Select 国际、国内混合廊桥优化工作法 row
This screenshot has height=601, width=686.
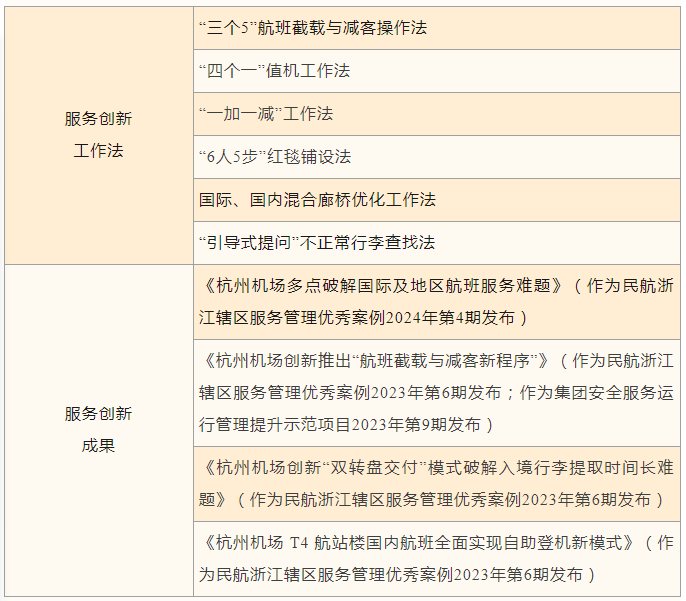[x=437, y=200]
